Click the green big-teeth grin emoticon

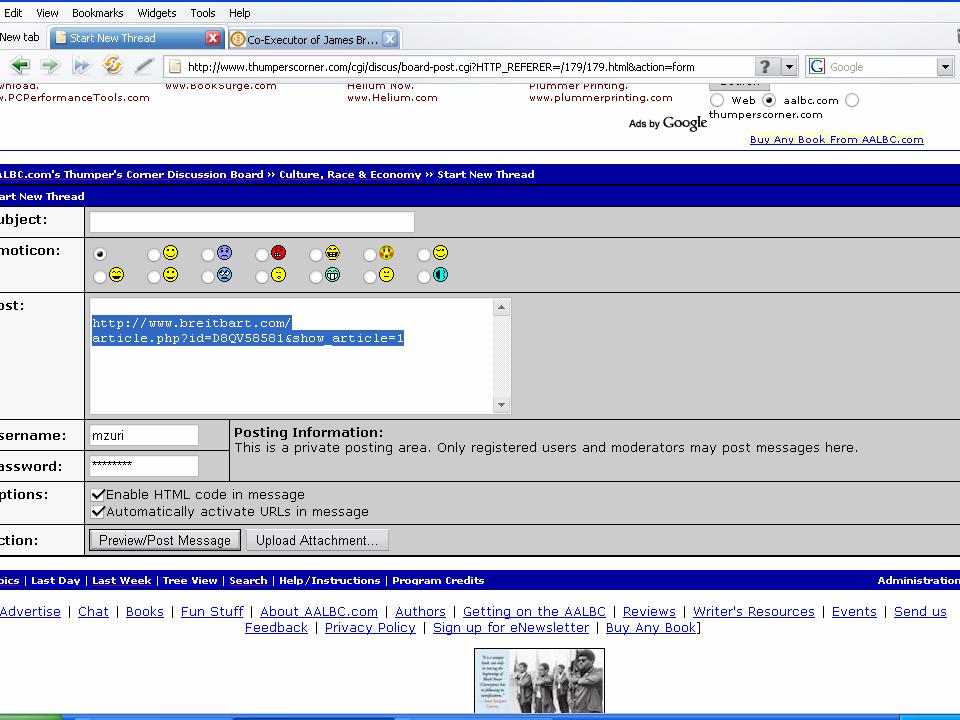tap(332, 275)
